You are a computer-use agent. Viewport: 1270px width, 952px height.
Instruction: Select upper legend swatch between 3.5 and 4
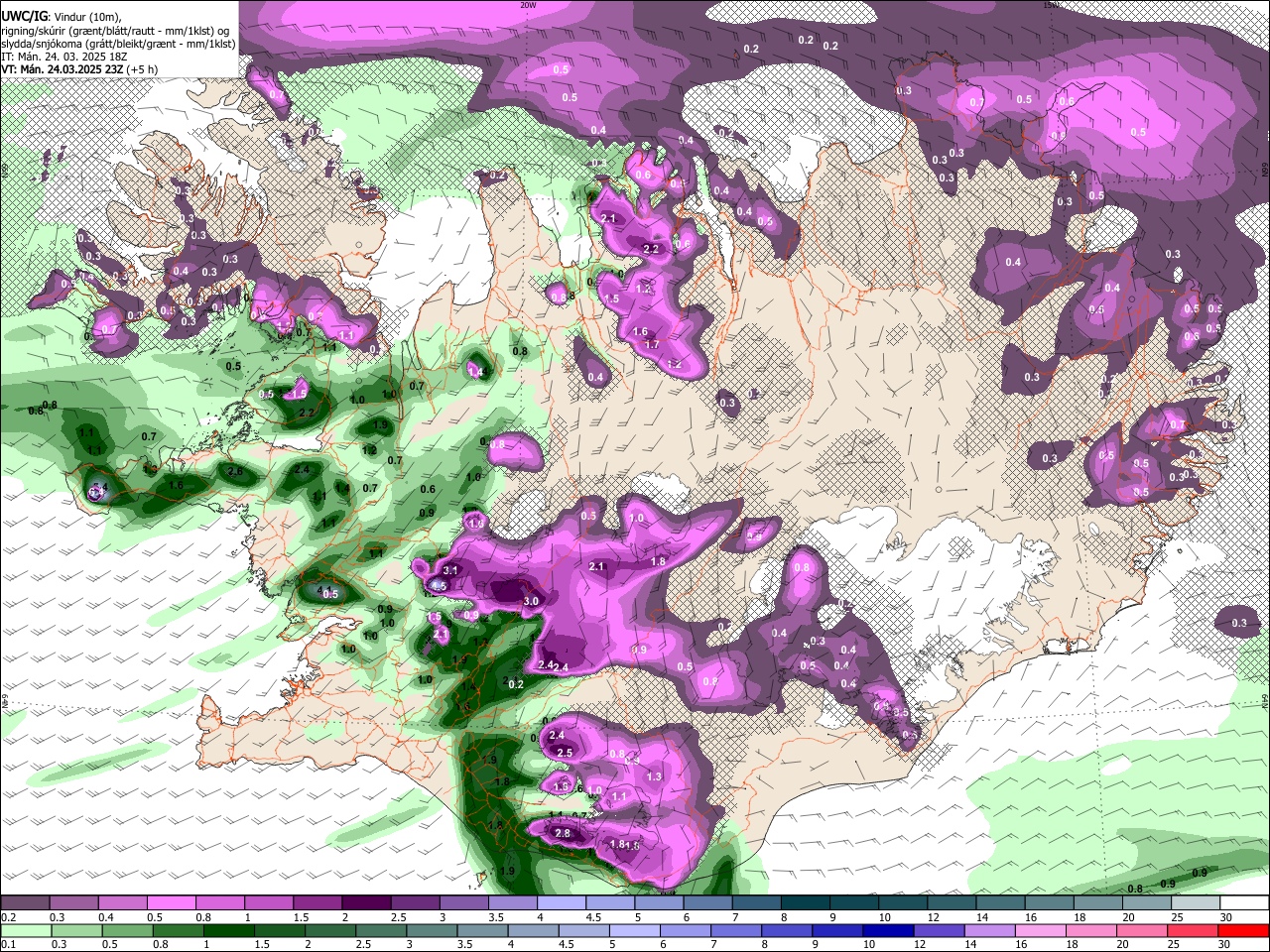(x=513, y=903)
